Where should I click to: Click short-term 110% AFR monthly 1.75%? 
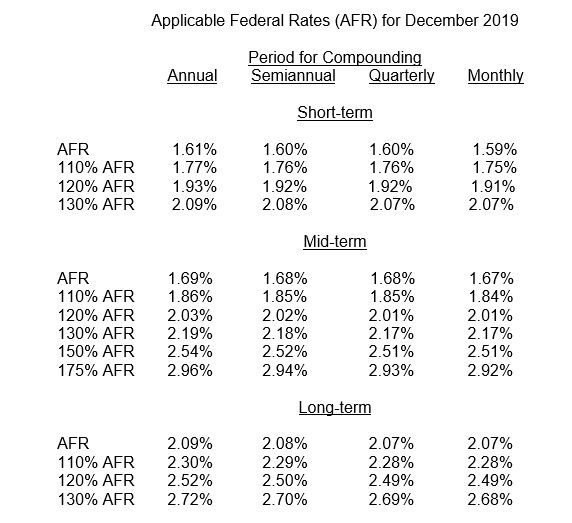[x=494, y=168]
